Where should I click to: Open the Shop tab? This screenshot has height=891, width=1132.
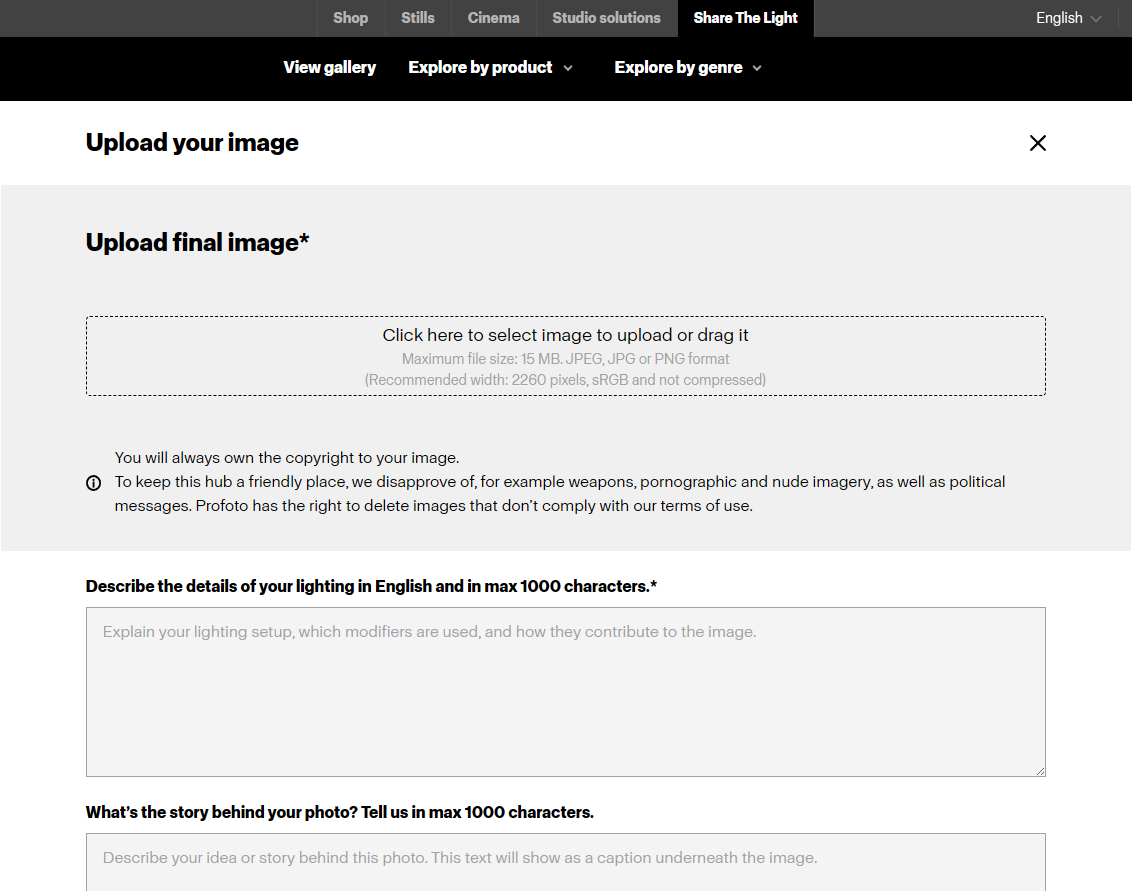click(x=350, y=18)
